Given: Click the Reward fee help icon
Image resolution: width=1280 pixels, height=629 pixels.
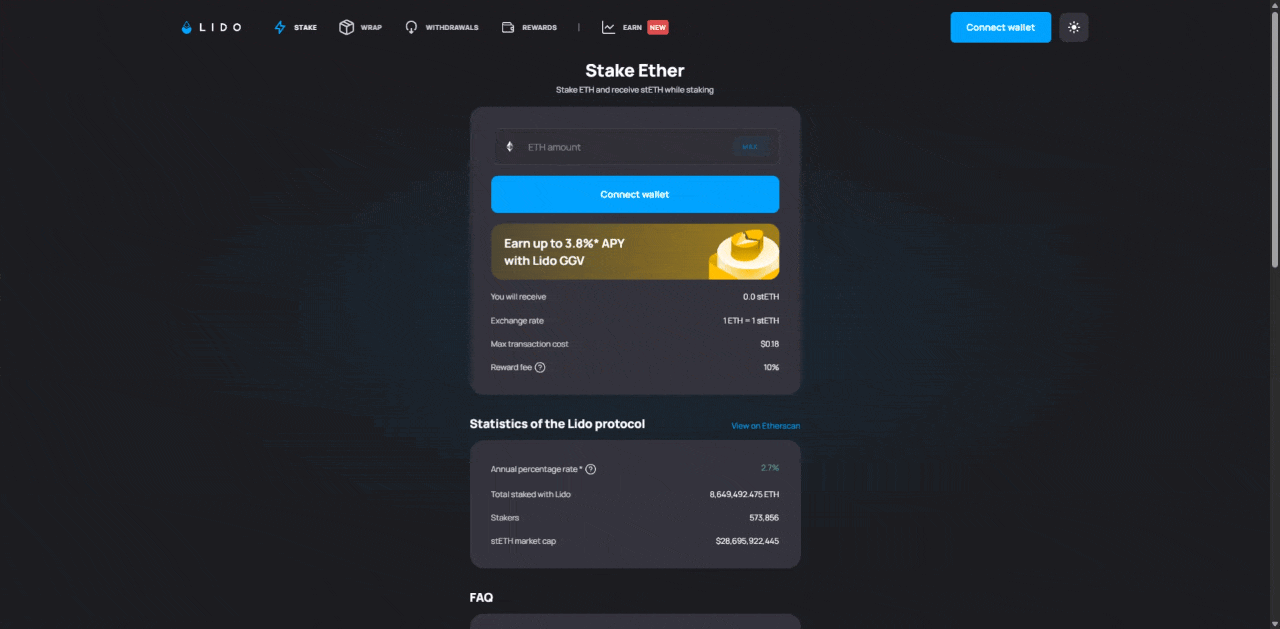Looking at the screenshot, I should 540,368.
